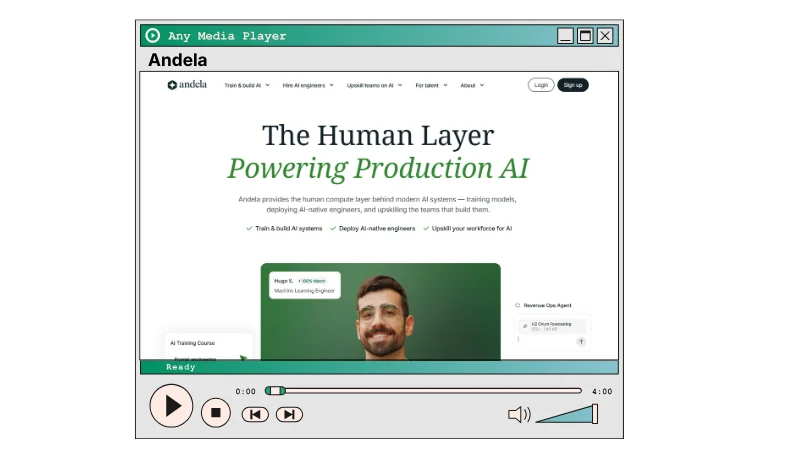Click the volume level slider
This screenshot has height=450, width=800.
(568, 414)
